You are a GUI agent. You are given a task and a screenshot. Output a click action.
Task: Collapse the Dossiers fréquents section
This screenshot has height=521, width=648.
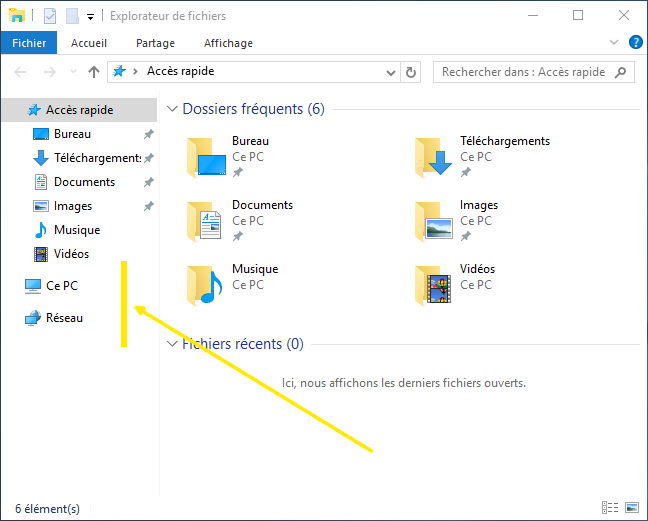click(x=172, y=109)
